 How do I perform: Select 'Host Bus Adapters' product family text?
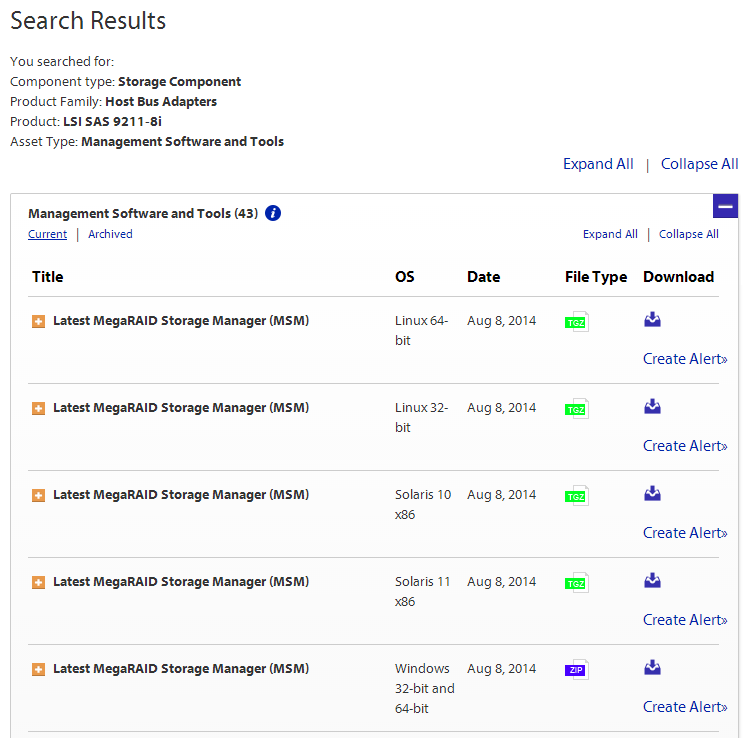click(161, 102)
